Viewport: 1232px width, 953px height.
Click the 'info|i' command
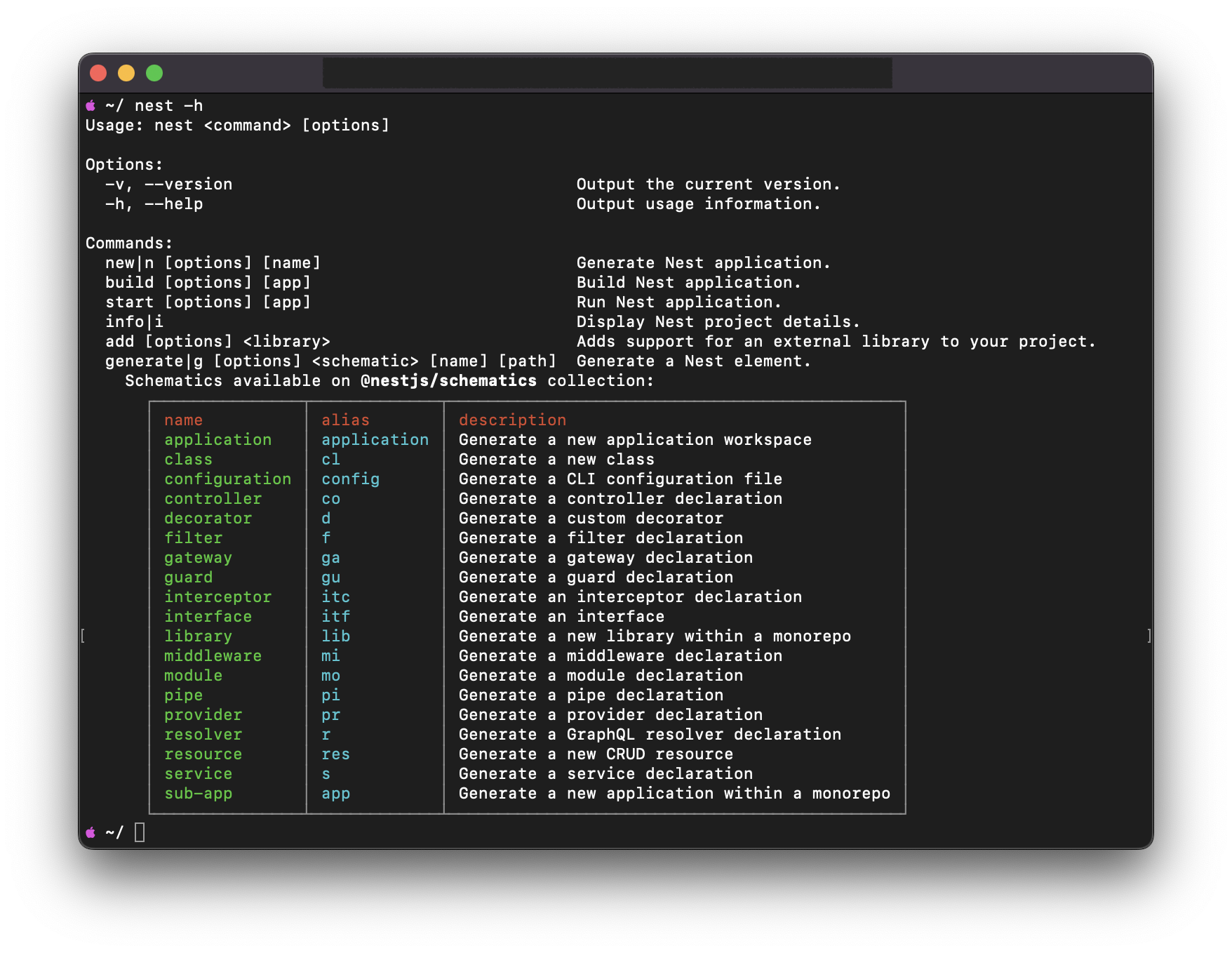135,322
